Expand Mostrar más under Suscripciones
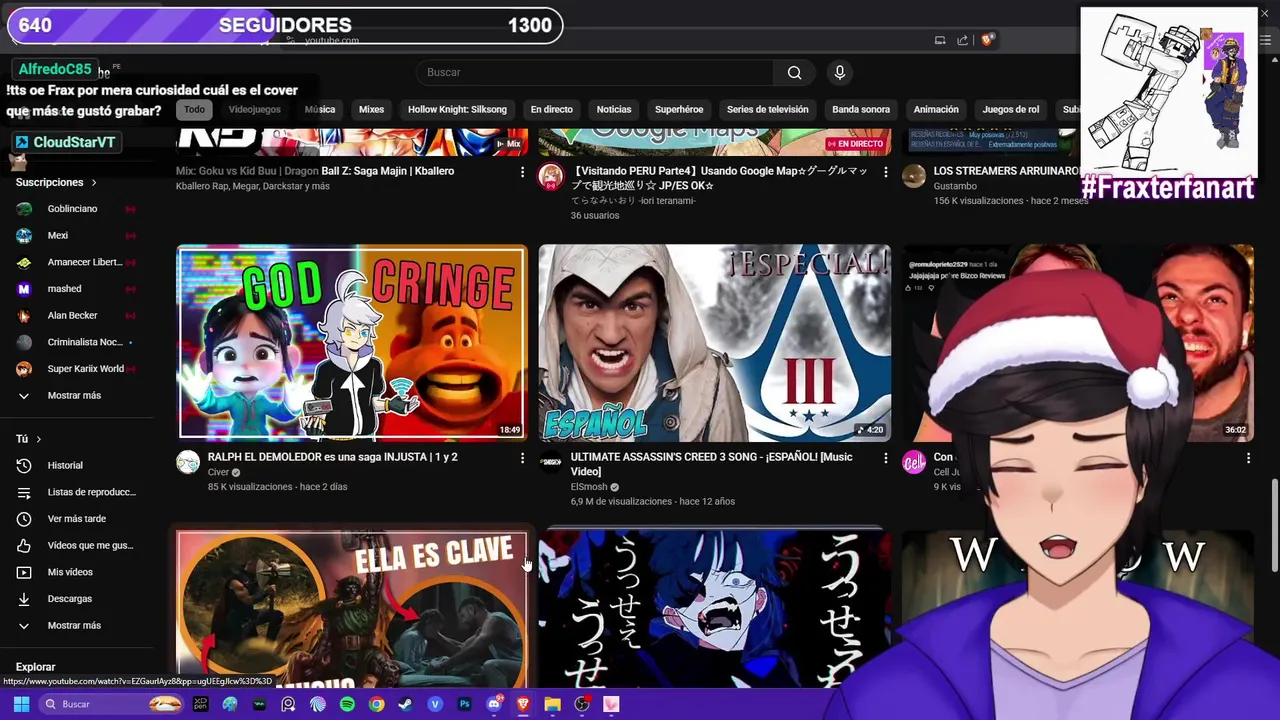The image size is (1280, 720). click(x=74, y=395)
